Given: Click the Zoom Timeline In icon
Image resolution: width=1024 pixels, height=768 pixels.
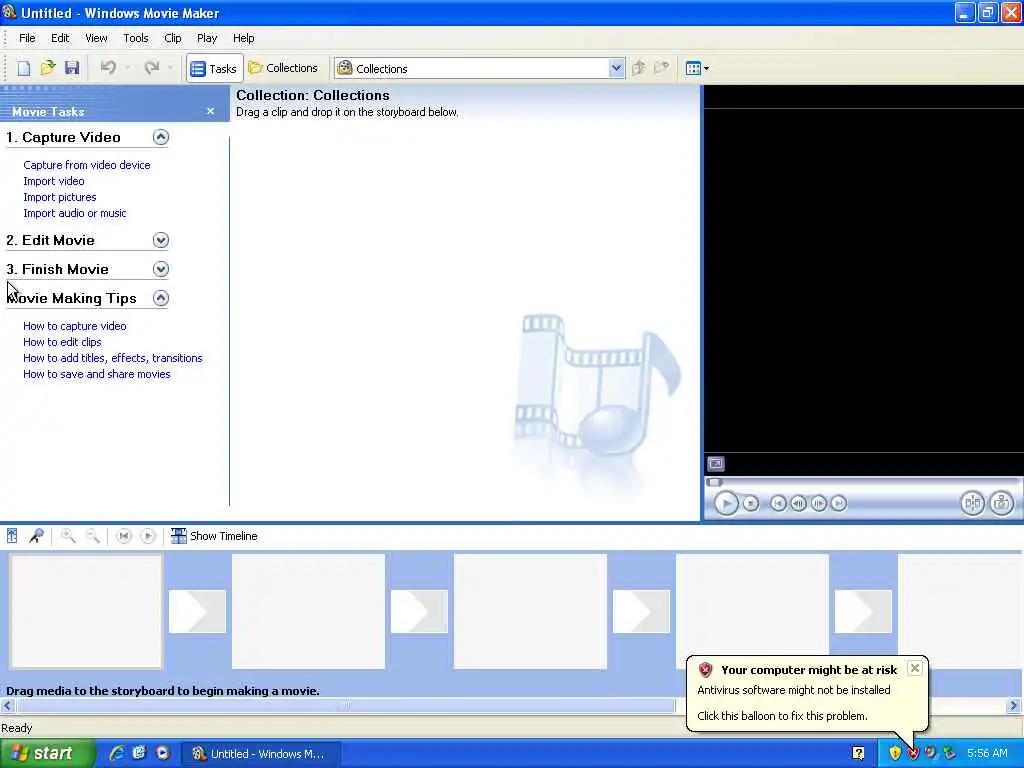Looking at the screenshot, I should 68,536.
